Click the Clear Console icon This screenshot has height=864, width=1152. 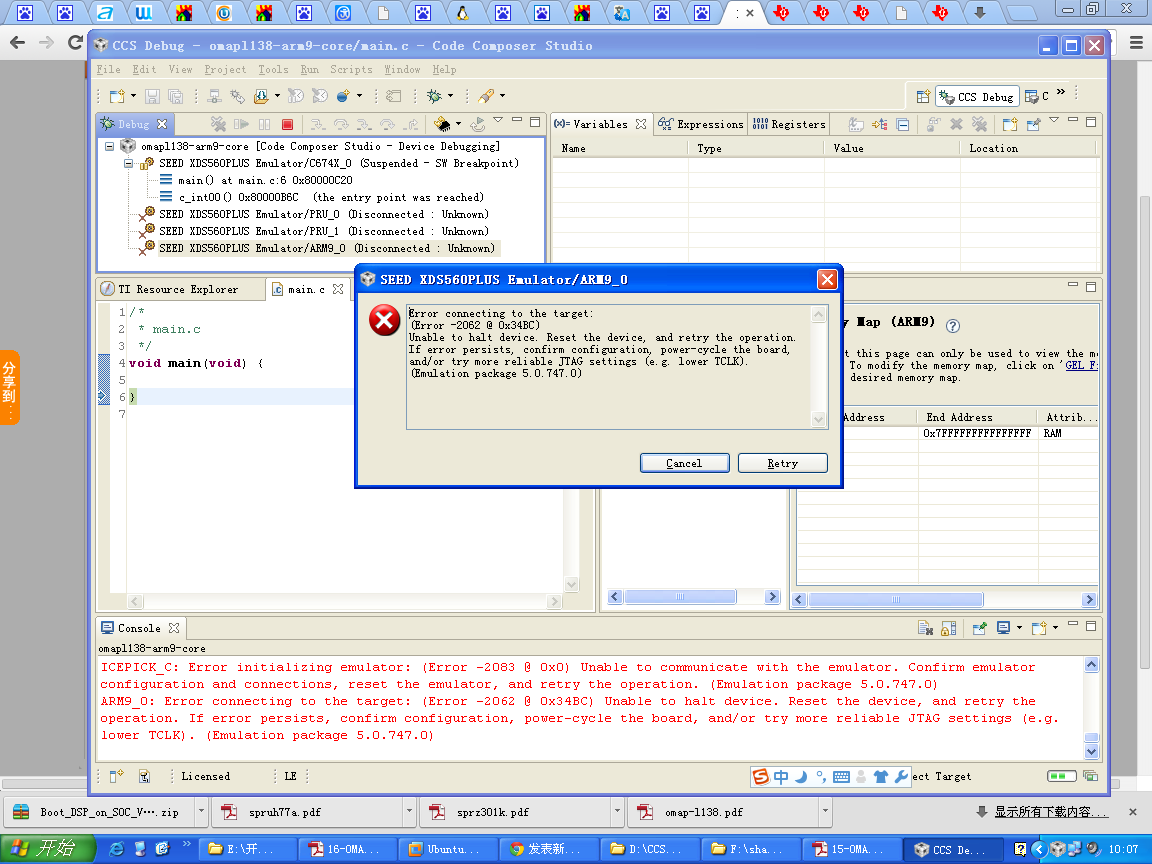pyautogui.click(x=925, y=628)
